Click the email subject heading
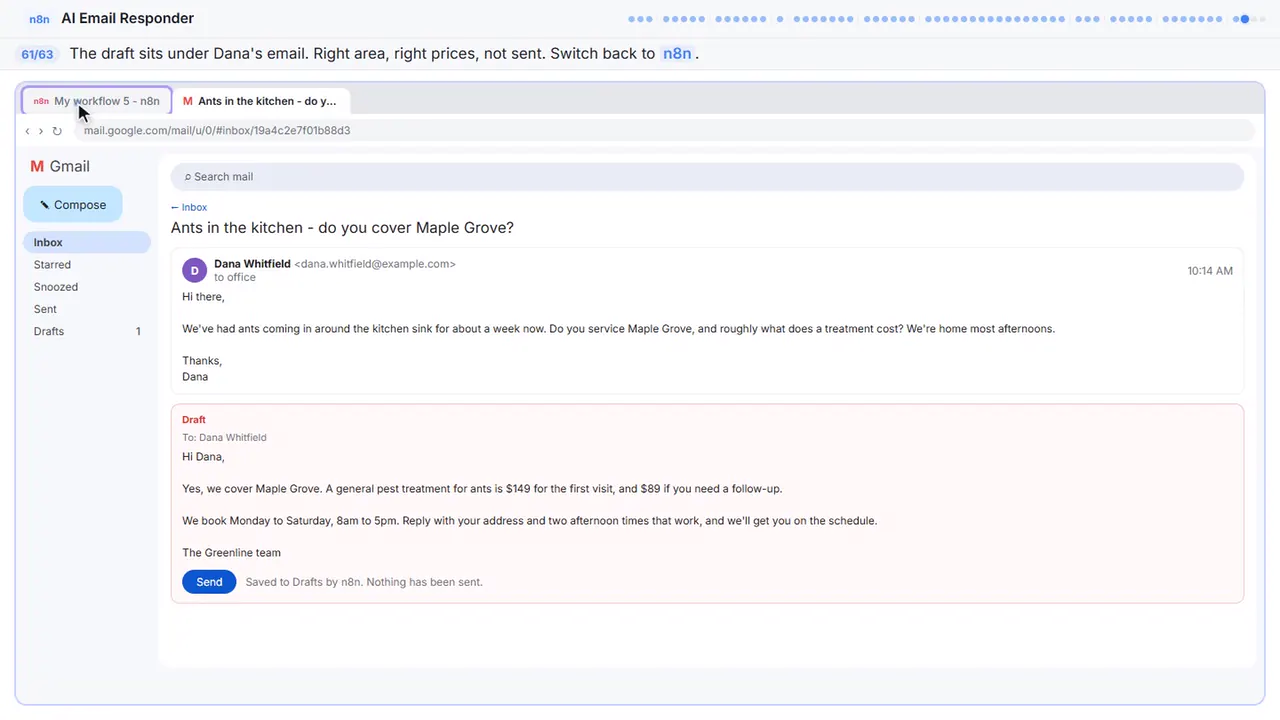Screen dimensions: 1280x720 tap(342, 227)
